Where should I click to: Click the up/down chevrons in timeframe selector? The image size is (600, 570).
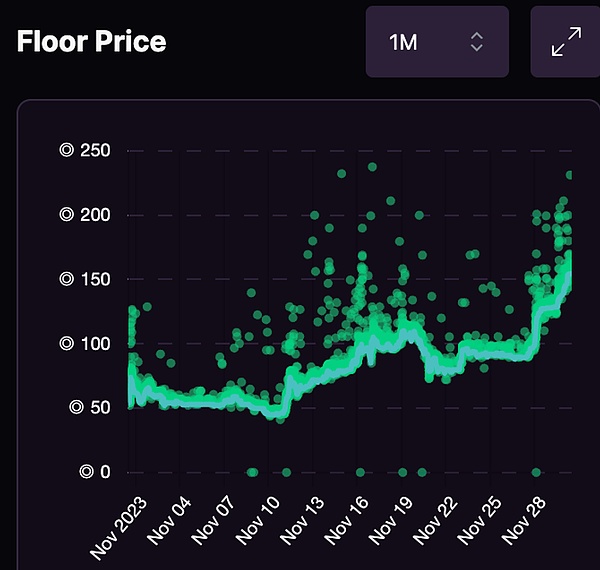(x=477, y=42)
